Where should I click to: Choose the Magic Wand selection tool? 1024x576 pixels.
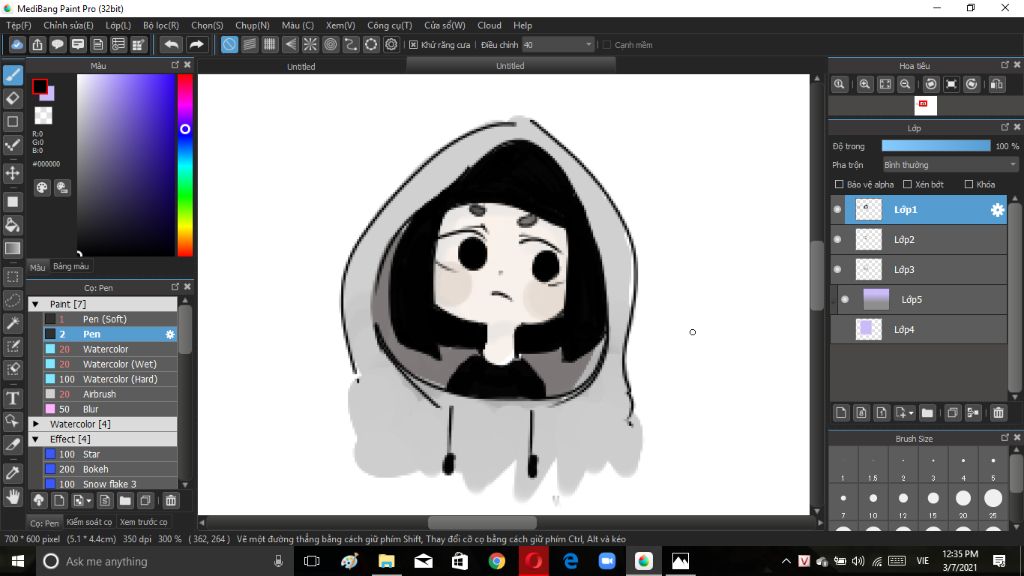click(13, 323)
